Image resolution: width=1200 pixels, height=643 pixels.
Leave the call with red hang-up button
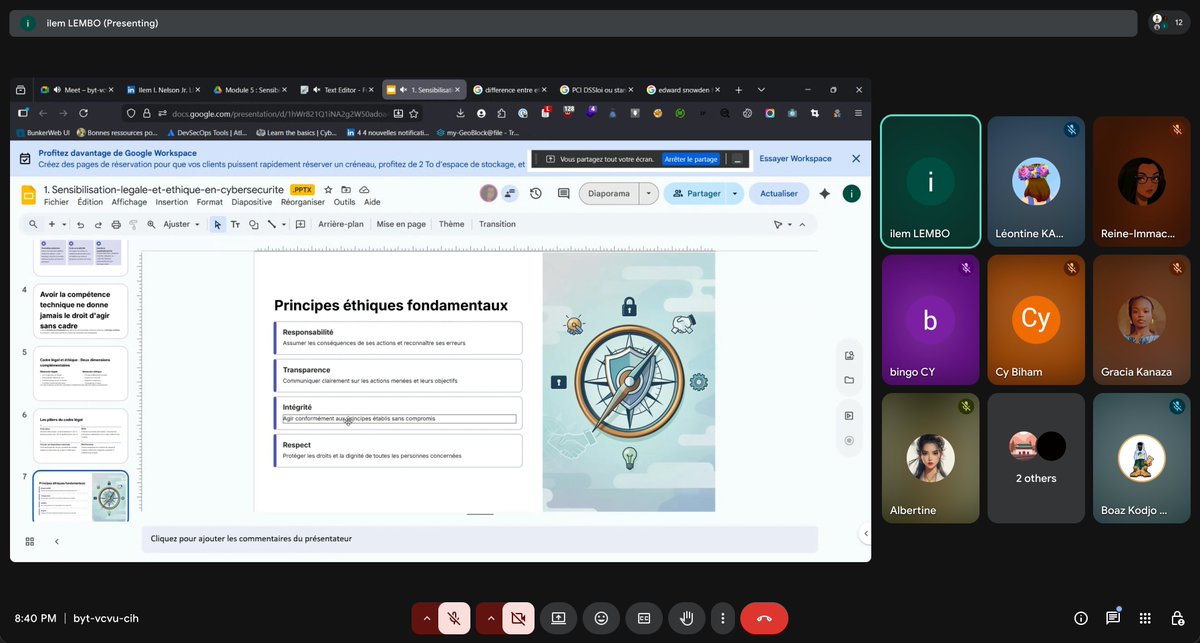[764, 618]
